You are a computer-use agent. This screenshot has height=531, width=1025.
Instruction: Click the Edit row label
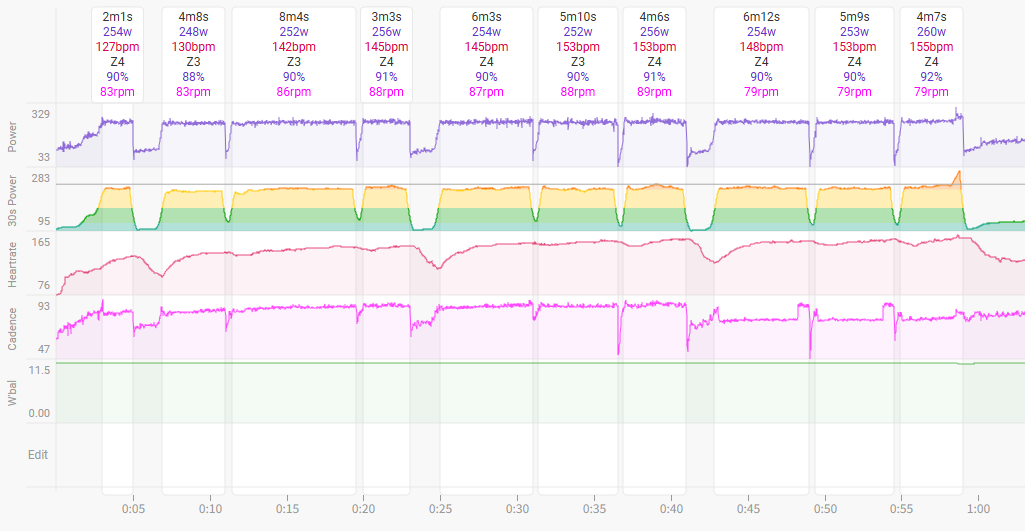[x=38, y=454]
